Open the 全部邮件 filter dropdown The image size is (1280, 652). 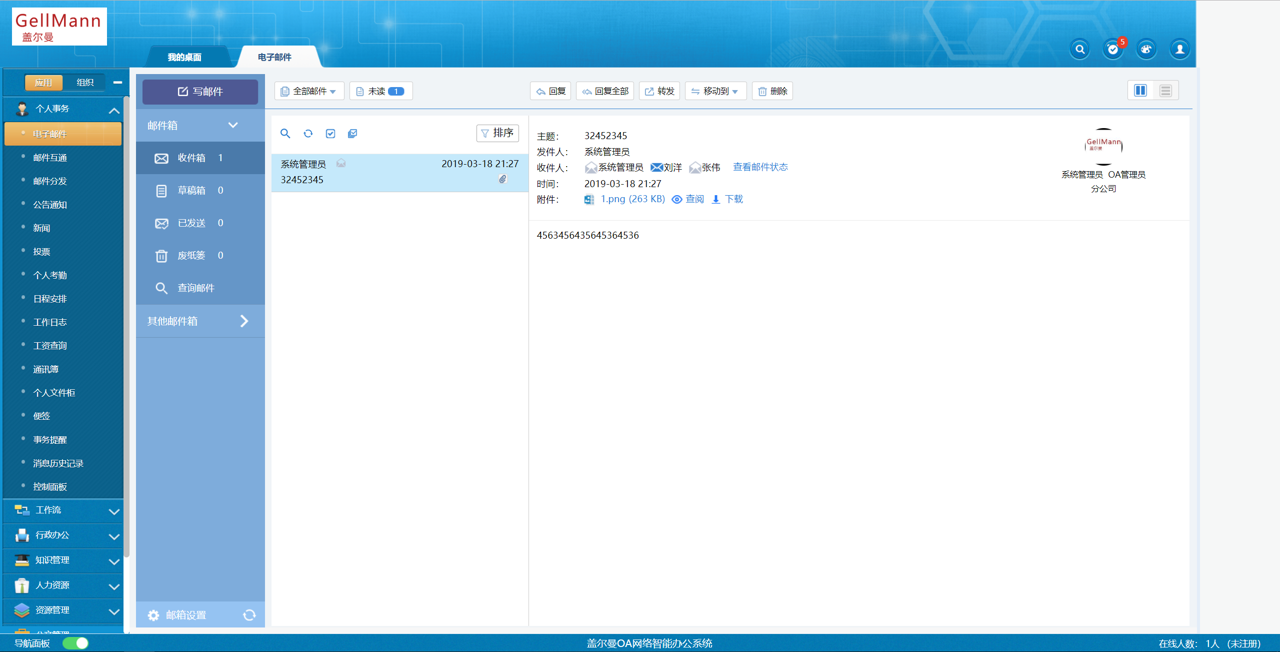(309, 91)
